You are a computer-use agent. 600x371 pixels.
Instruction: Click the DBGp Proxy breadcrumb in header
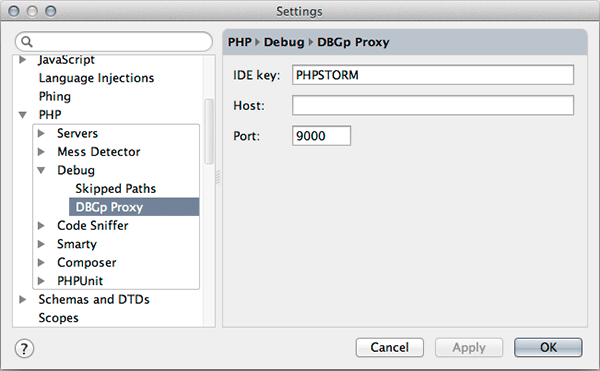coord(353,42)
